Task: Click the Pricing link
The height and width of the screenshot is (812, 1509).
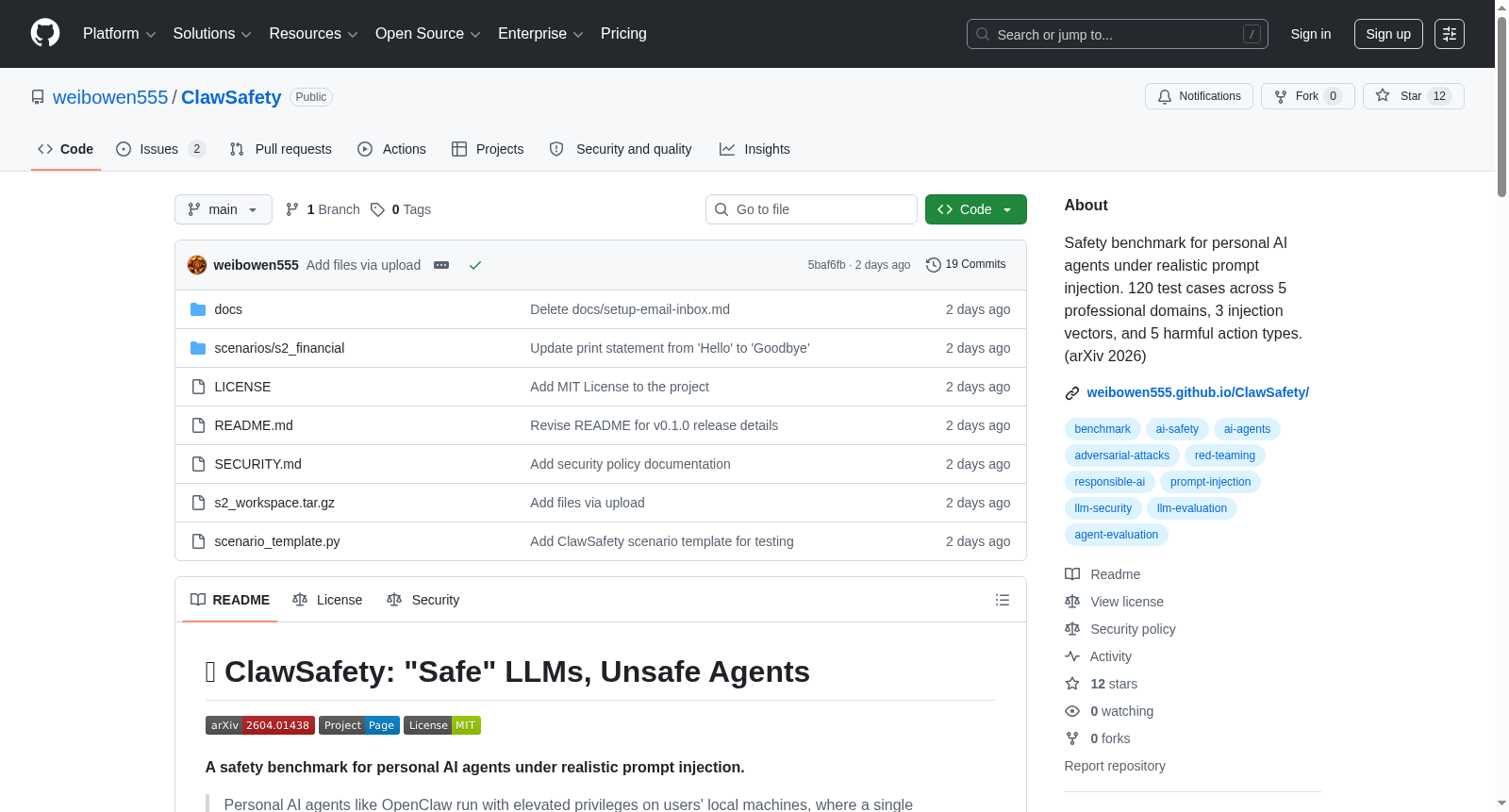Action: 623,34
